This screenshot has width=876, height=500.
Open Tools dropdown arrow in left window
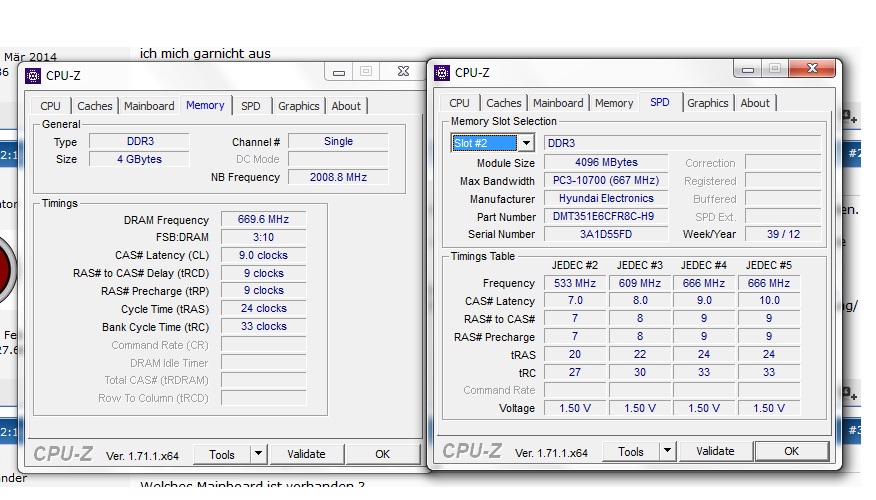tap(258, 454)
